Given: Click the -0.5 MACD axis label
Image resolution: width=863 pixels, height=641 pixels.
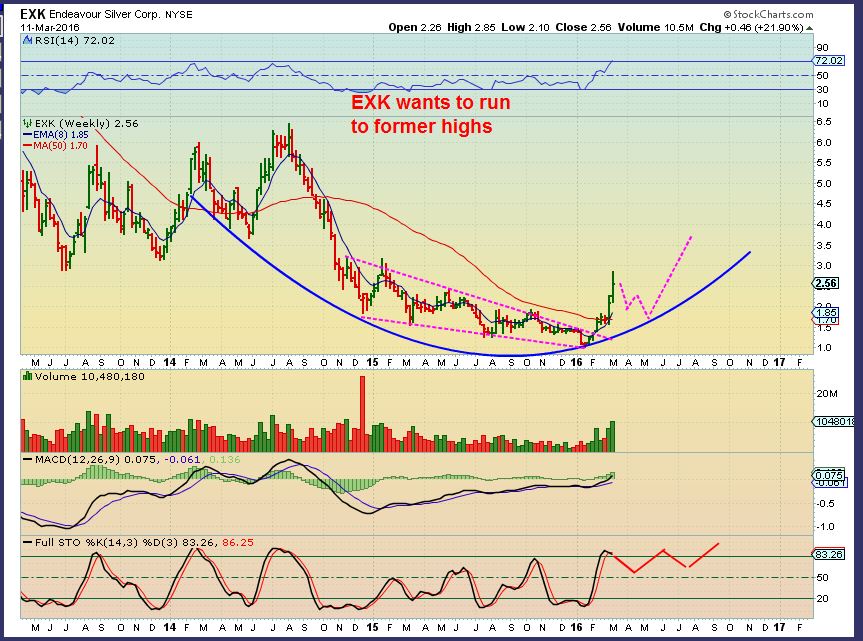Looking at the screenshot, I should 825,503.
